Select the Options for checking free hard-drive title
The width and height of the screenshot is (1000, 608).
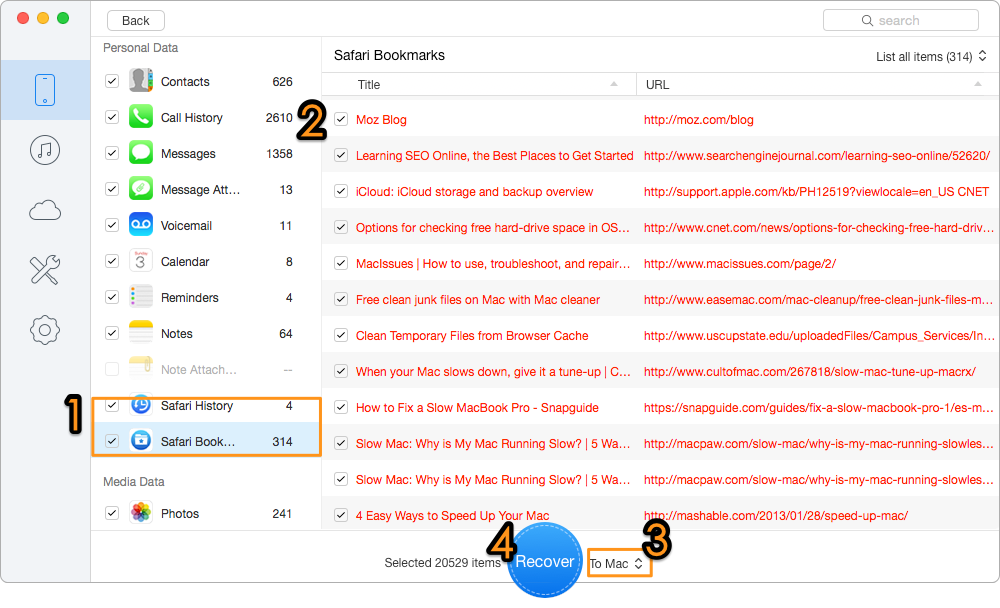[x=492, y=228]
